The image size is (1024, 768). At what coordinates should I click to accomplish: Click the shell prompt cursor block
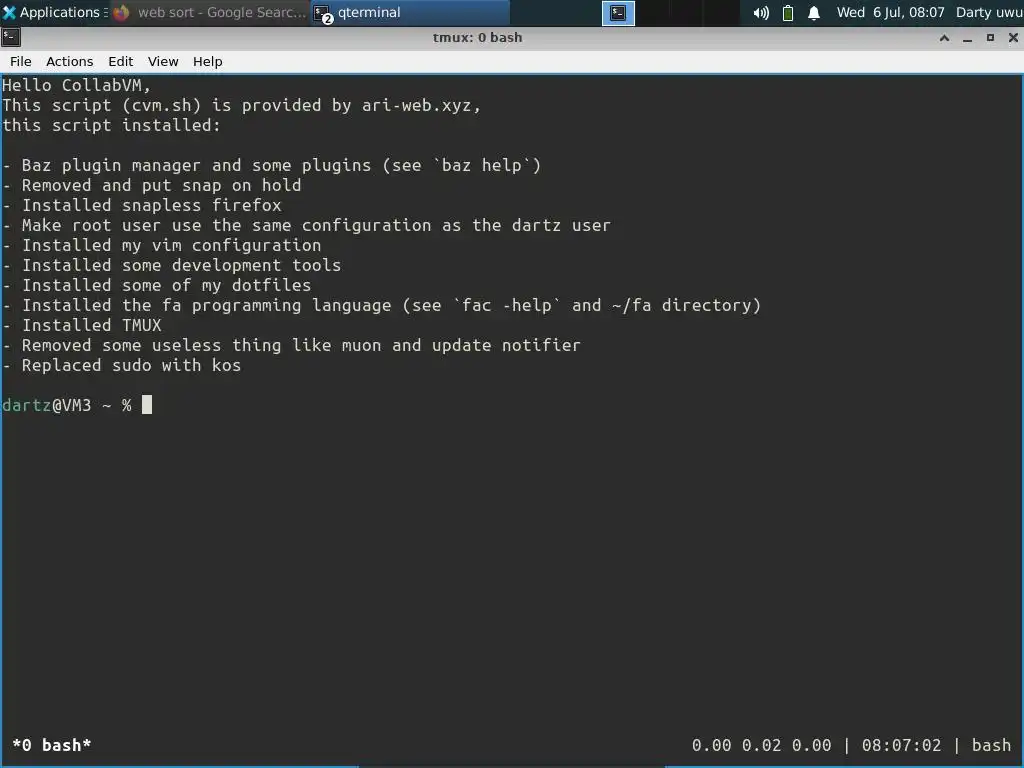(147, 405)
